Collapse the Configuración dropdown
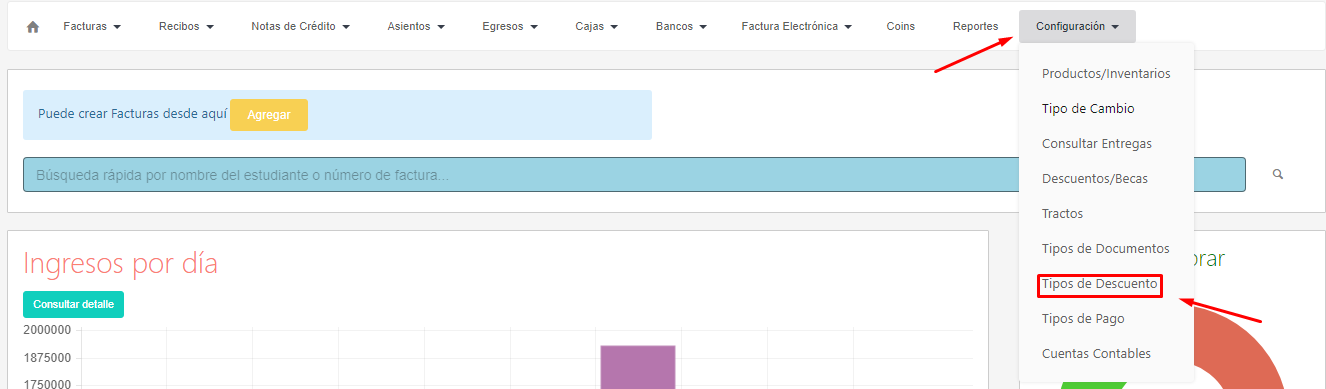 [x=1077, y=27]
